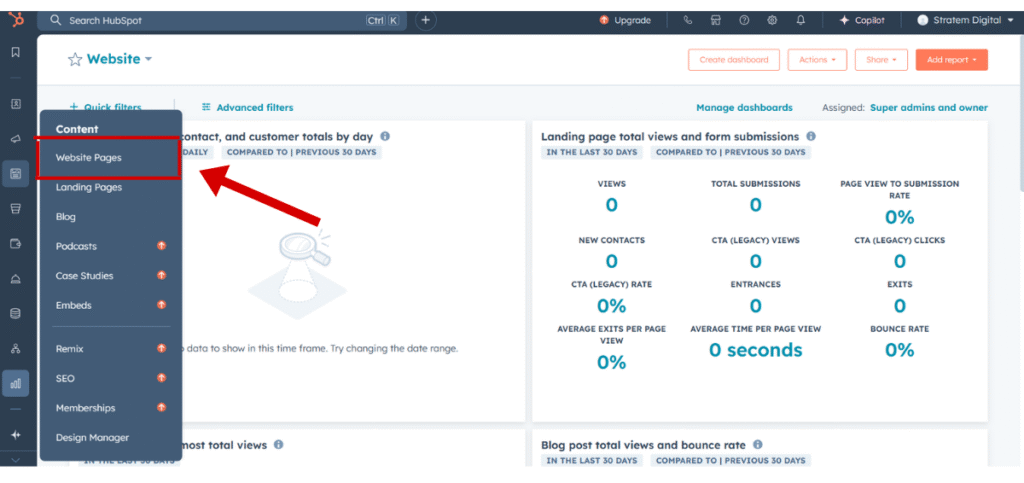The image size is (1024, 483).
Task: Click the info icon beside Landing page title
Action: (811, 136)
